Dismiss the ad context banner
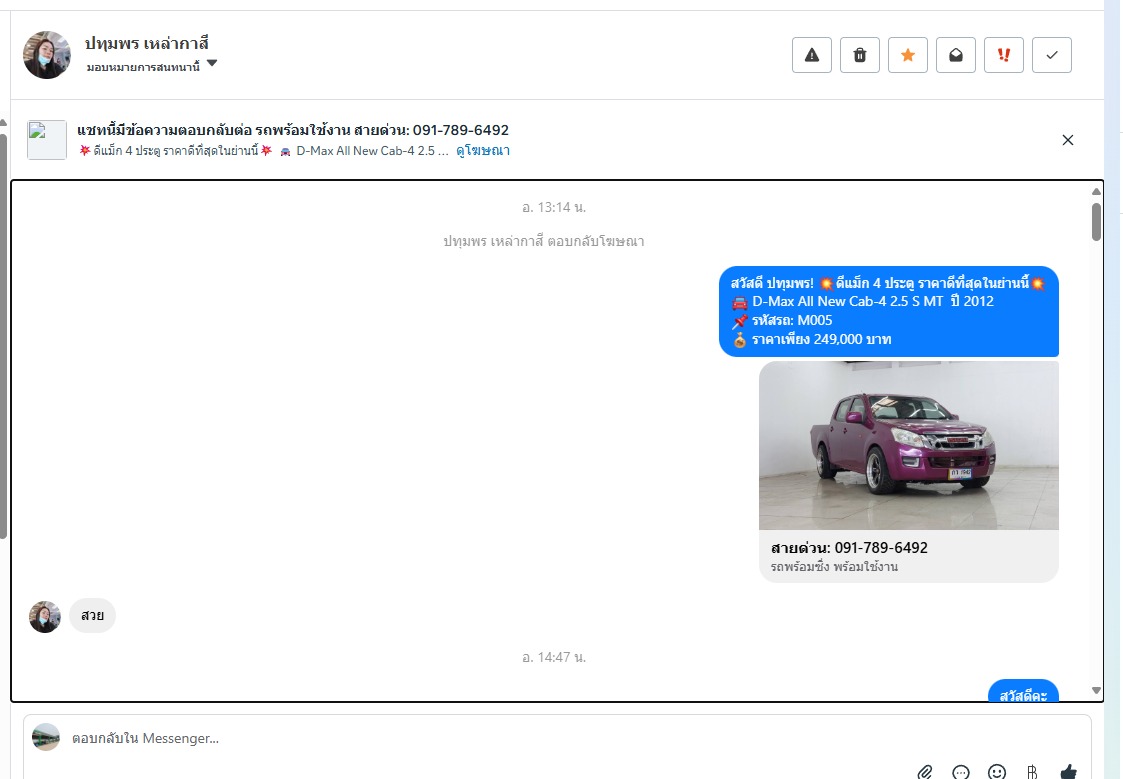 pyautogui.click(x=1067, y=140)
